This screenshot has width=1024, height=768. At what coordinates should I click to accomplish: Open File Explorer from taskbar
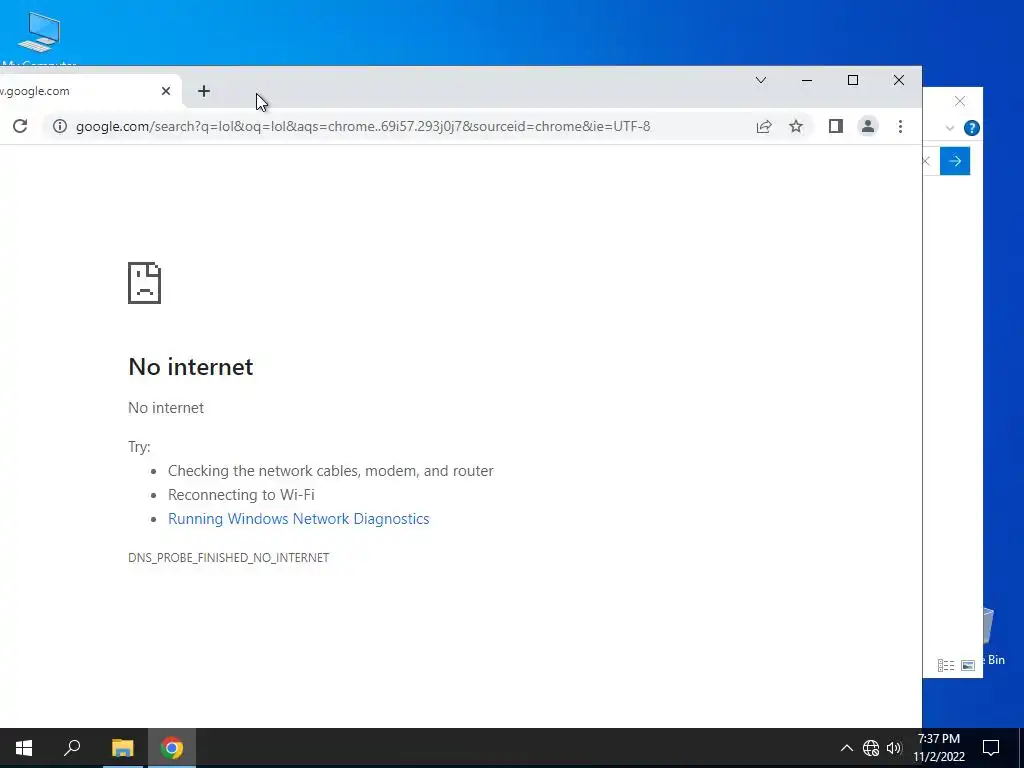pyautogui.click(x=122, y=748)
